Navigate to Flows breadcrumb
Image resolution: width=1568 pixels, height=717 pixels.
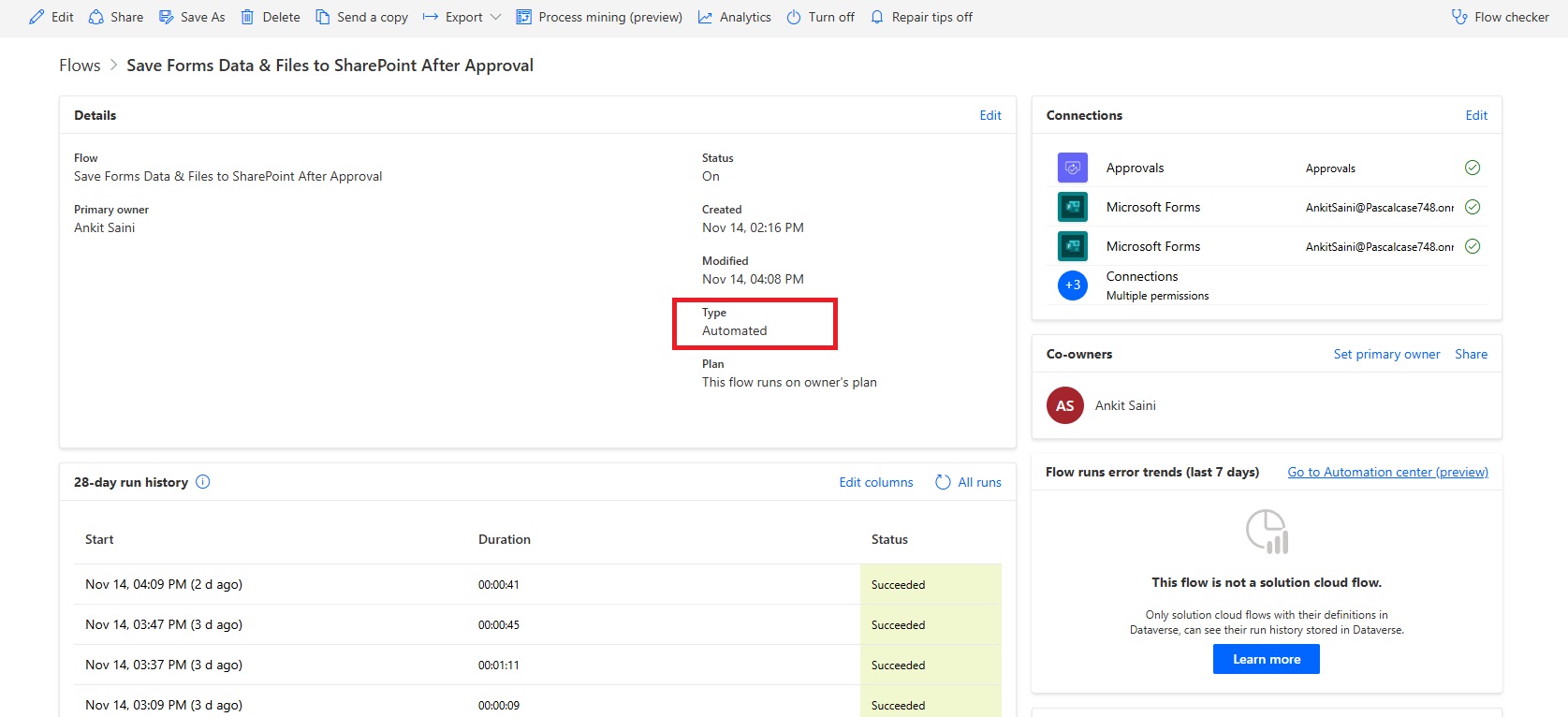pos(80,66)
